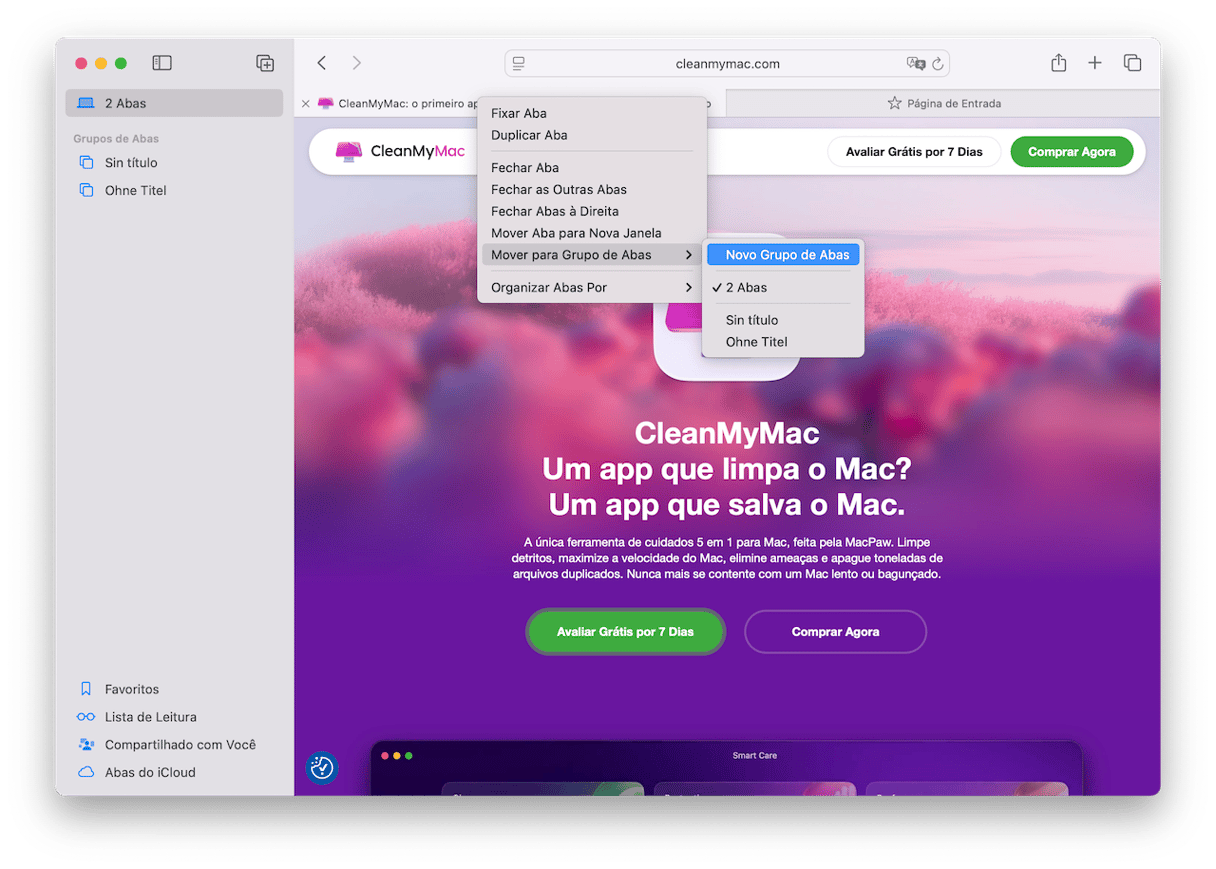Click green Comprar Agora header button
This screenshot has height=869, width=1216.
[x=1071, y=152]
